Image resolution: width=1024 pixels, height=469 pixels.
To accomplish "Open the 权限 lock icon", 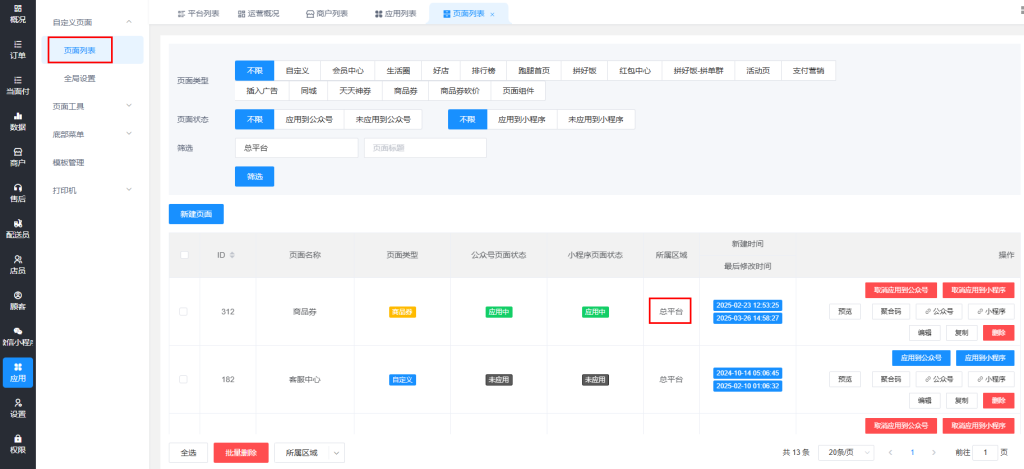I will click(17, 443).
